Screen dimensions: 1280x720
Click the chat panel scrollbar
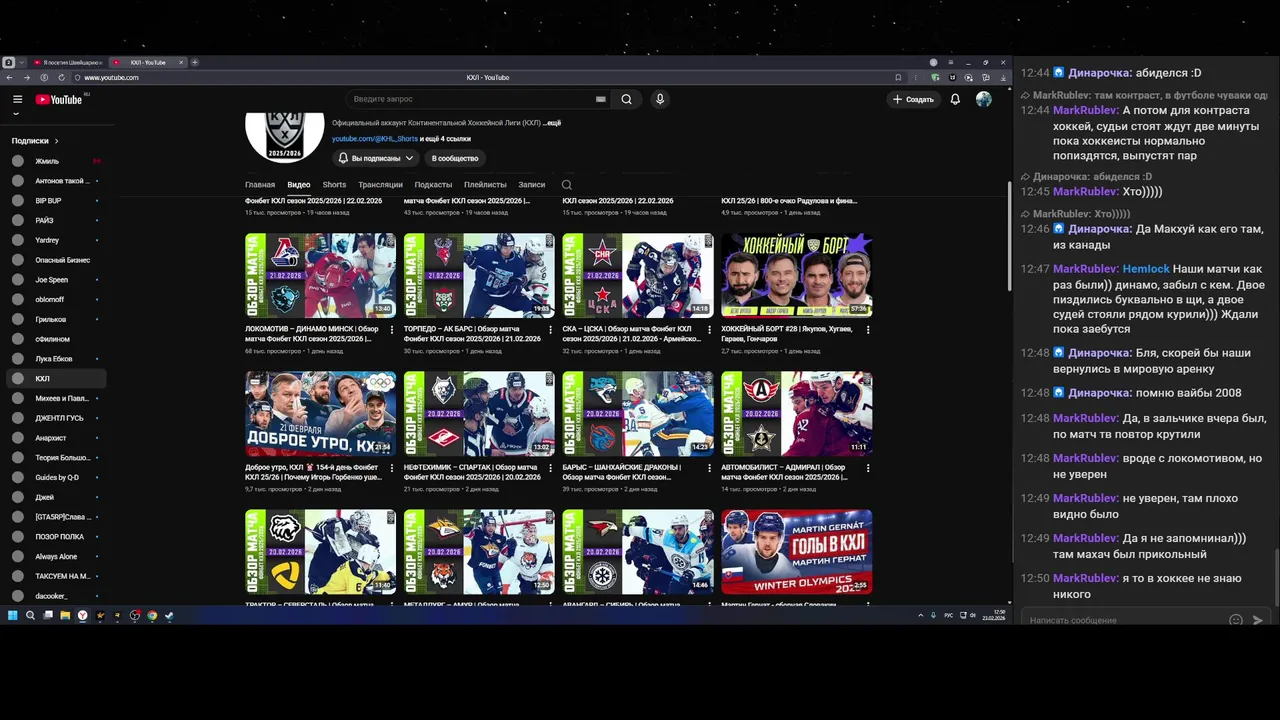(1275, 576)
